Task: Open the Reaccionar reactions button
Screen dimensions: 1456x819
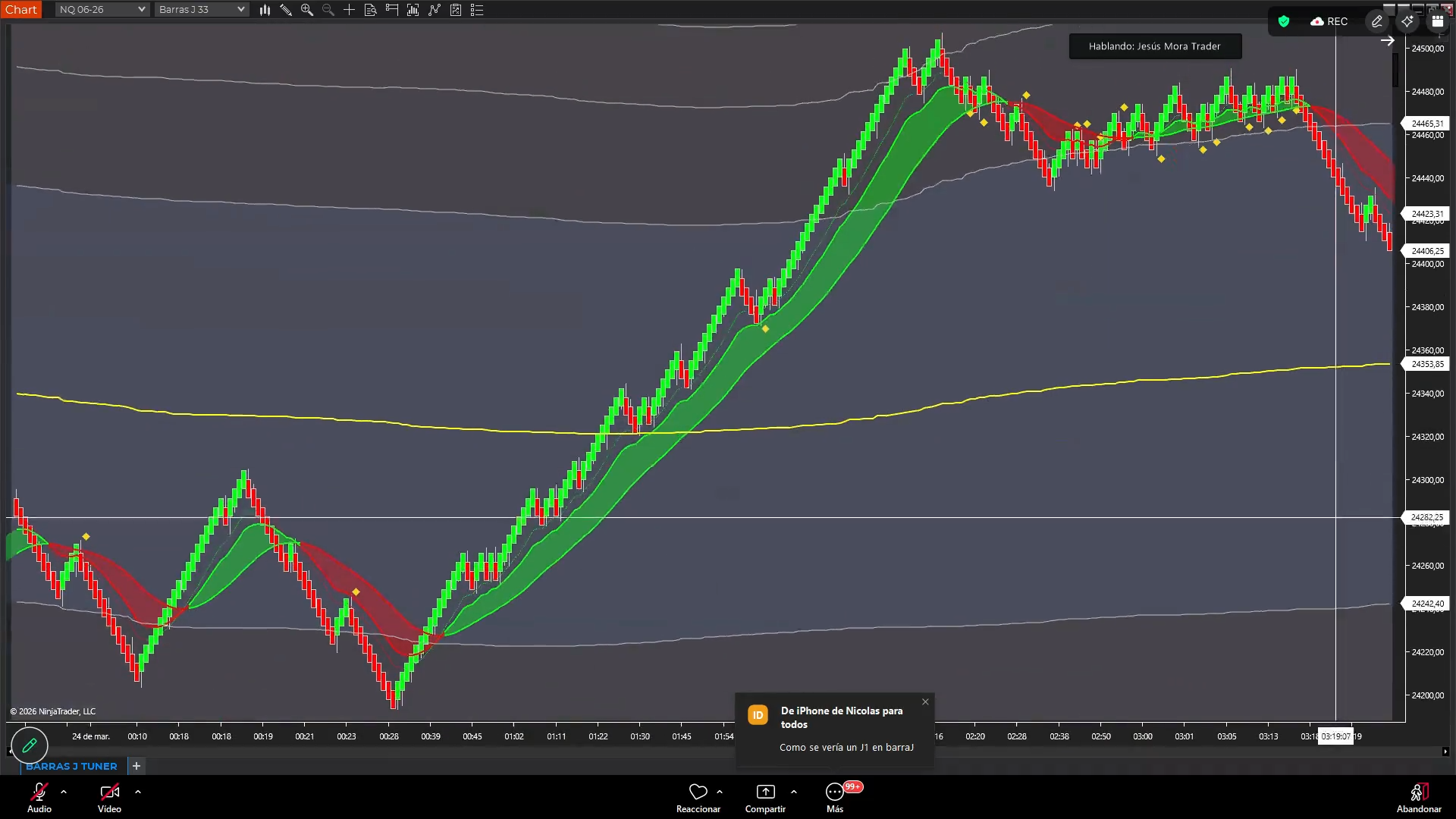Action: (x=698, y=798)
